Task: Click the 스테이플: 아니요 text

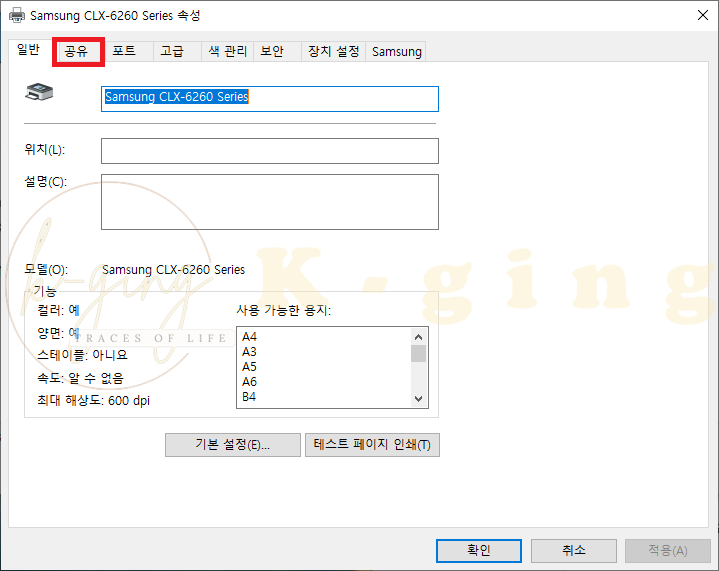Action: [83, 355]
